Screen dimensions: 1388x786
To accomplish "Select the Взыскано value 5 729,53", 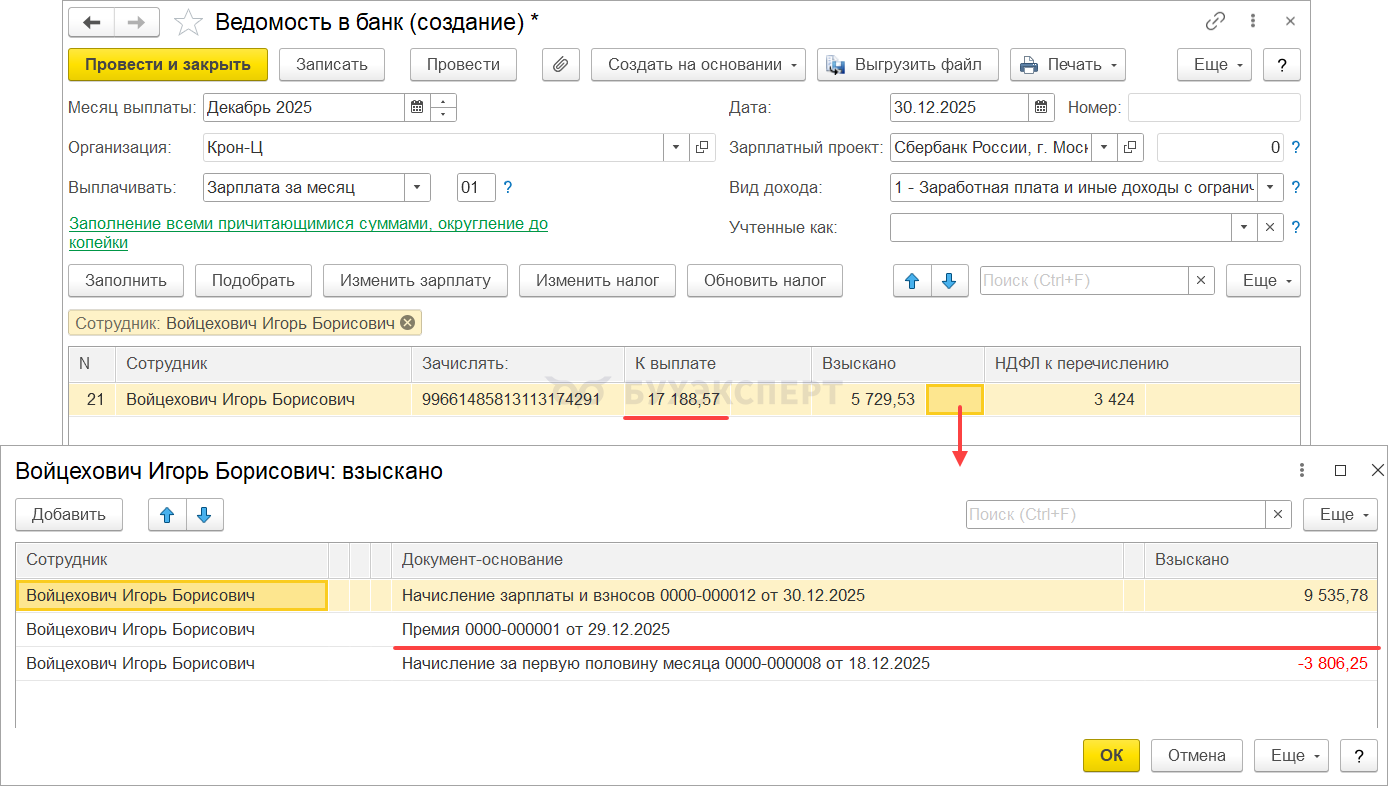I will pyautogui.click(x=883, y=400).
